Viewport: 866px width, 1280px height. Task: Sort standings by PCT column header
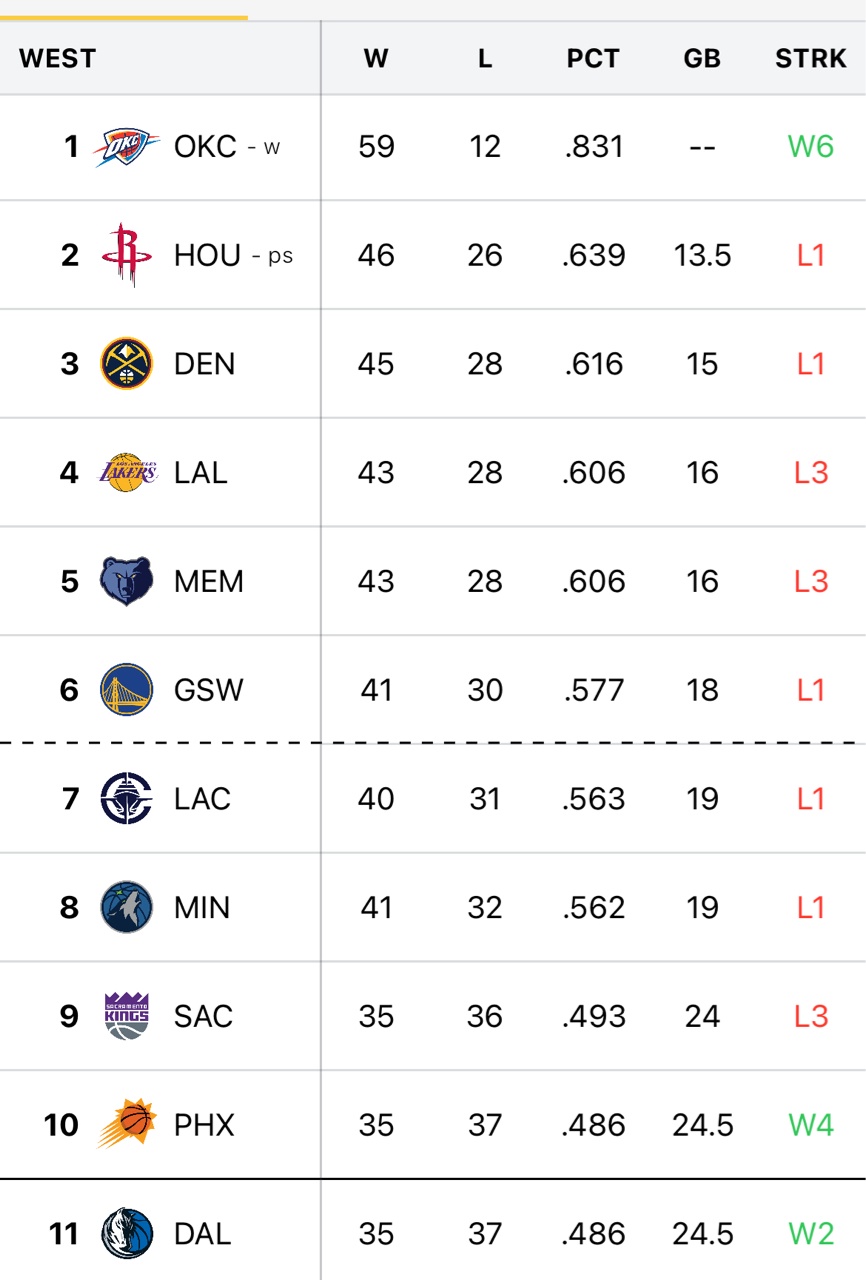click(594, 59)
